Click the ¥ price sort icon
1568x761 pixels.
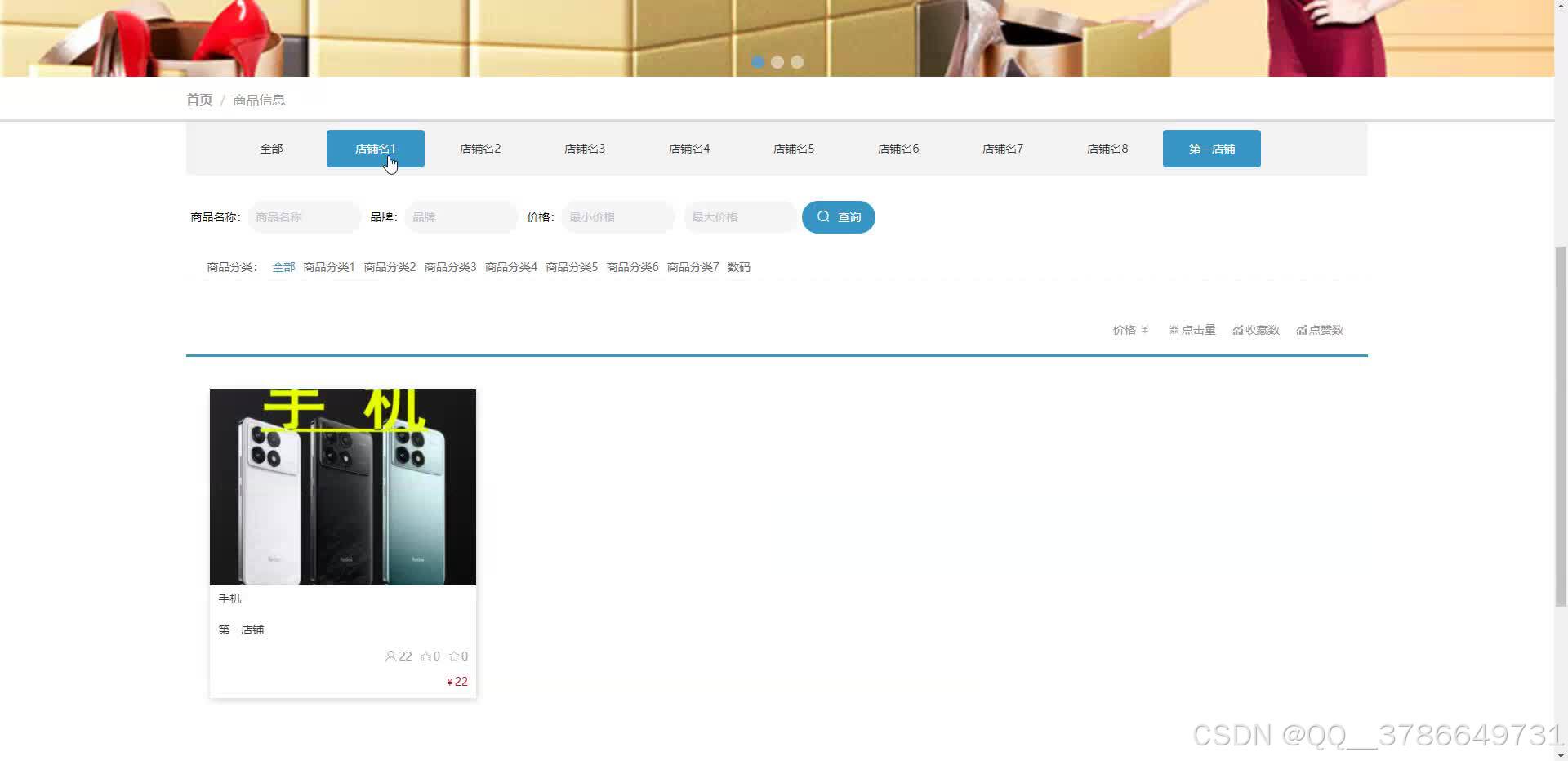[1145, 330]
